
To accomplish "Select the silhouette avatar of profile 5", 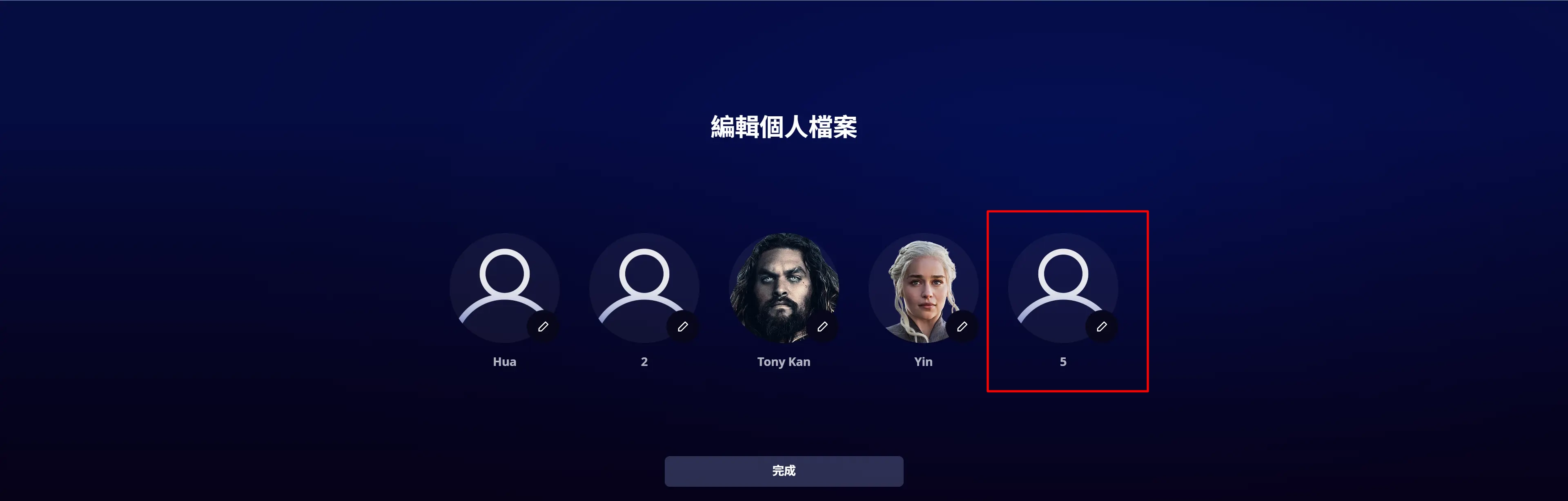I will pyautogui.click(x=1063, y=288).
